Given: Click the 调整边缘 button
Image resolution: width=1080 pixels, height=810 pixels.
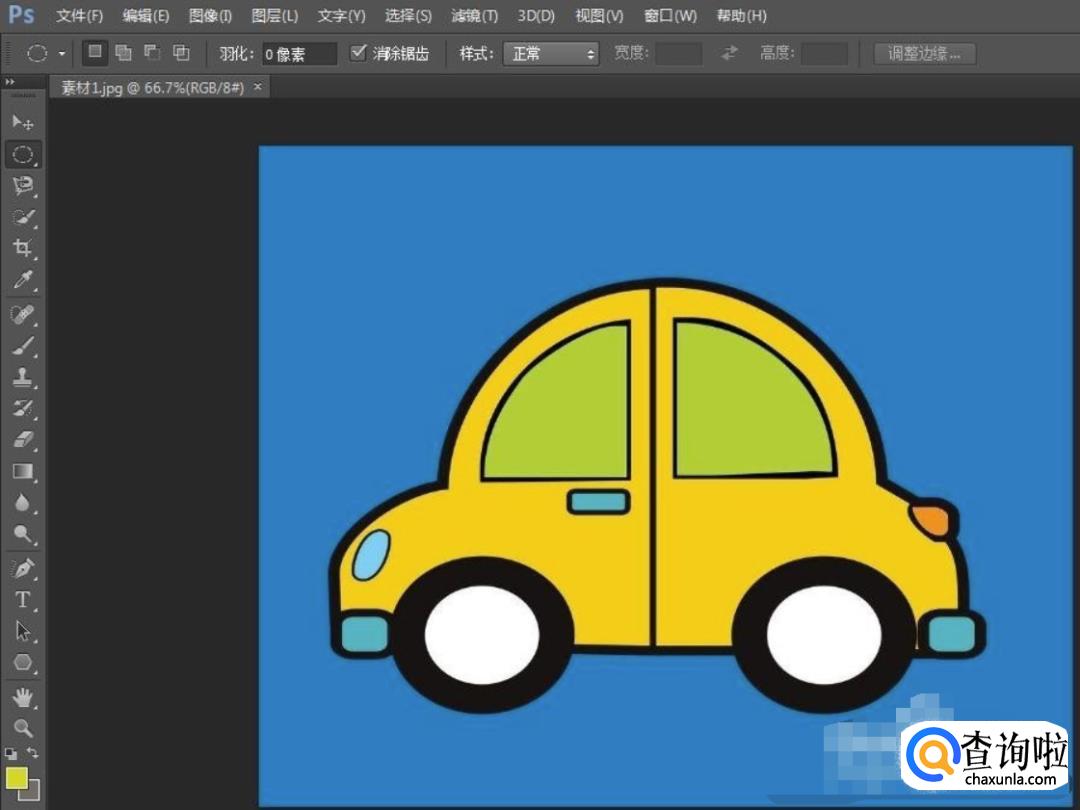Looking at the screenshot, I should pyautogui.click(x=924, y=54).
